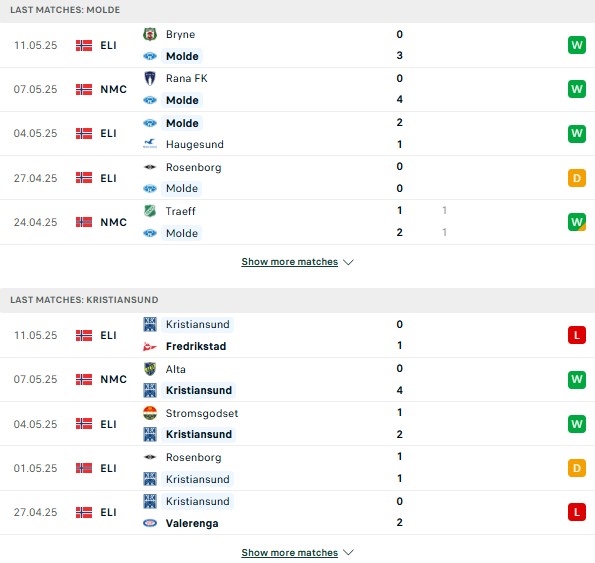The image size is (595, 563).
Task: Open the 24.04.25 Traeff vs Molde match row
Action: pos(298,222)
